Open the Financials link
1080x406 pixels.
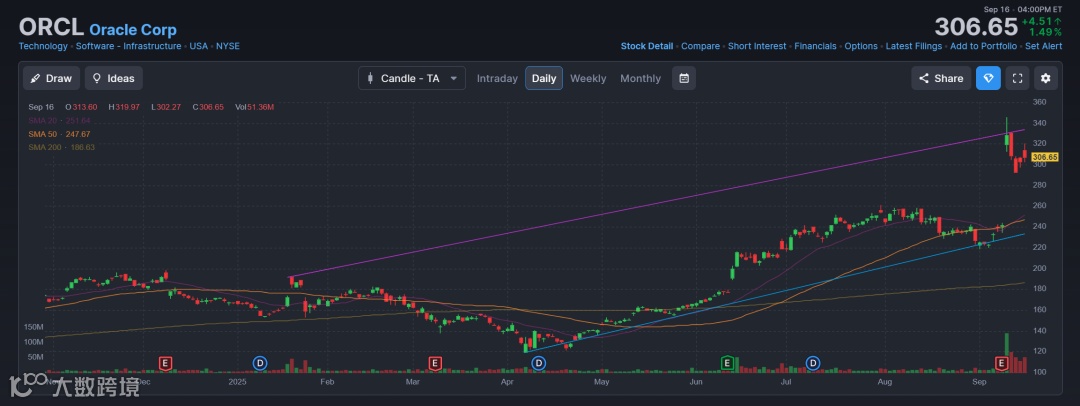(816, 46)
